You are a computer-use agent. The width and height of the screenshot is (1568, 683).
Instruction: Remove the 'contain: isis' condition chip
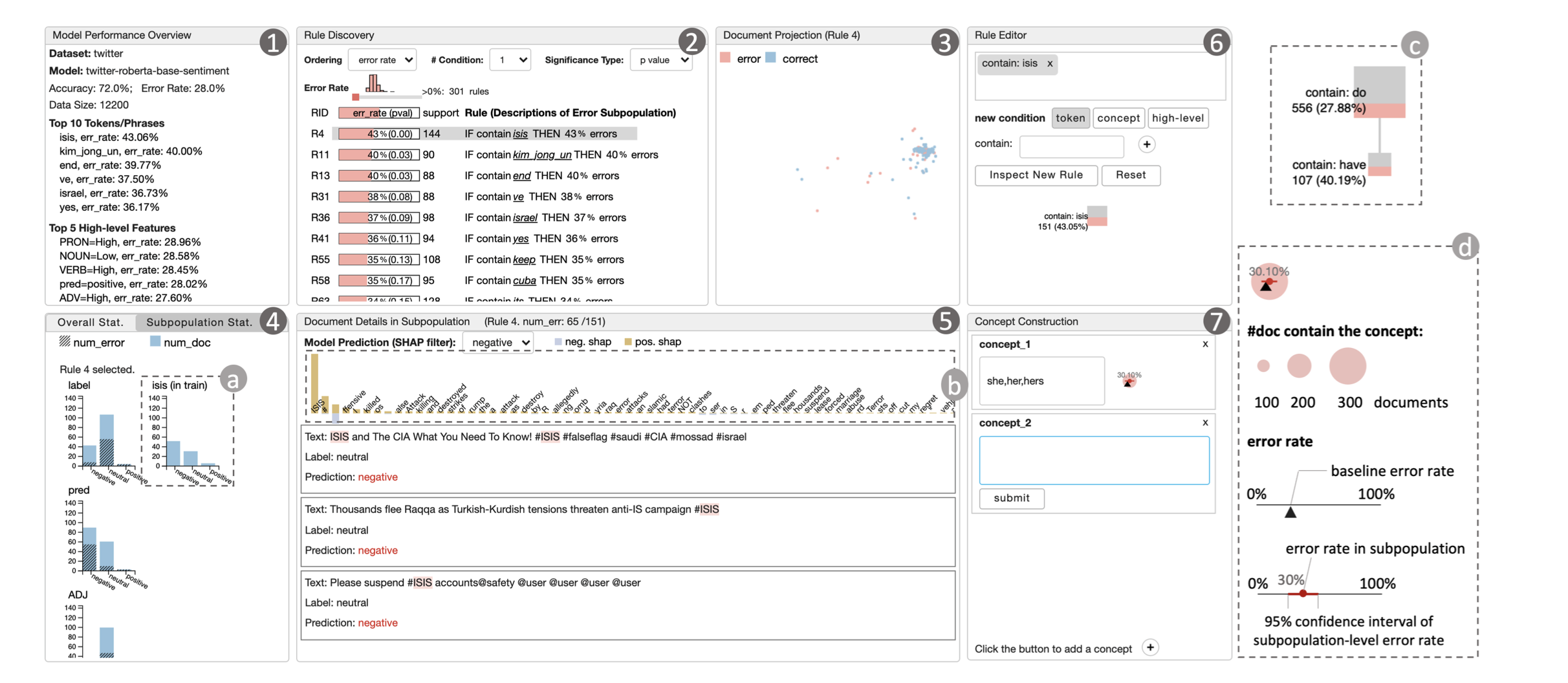pos(1049,63)
